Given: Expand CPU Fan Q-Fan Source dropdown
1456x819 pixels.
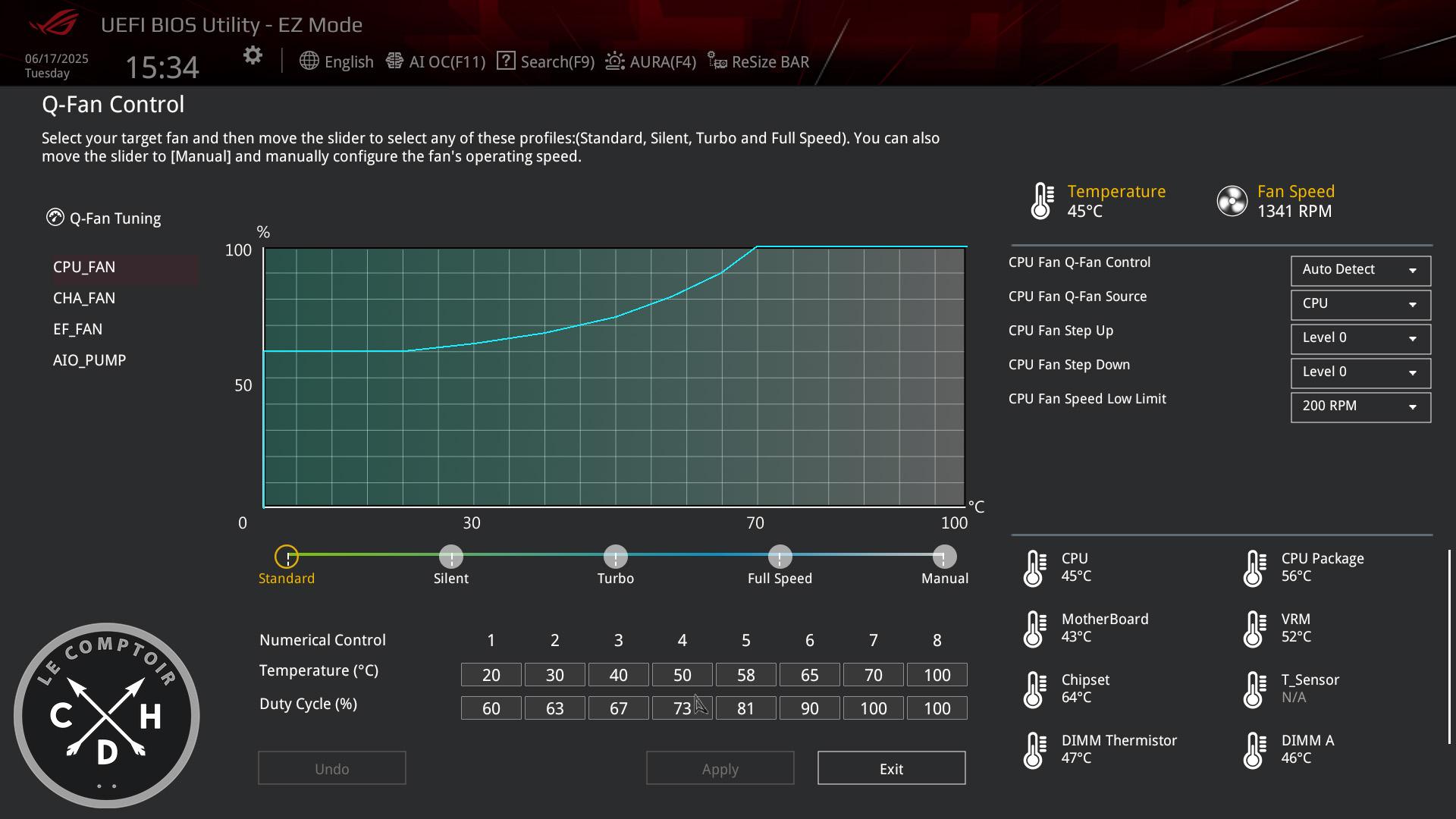Looking at the screenshot, I should 1360,304.
